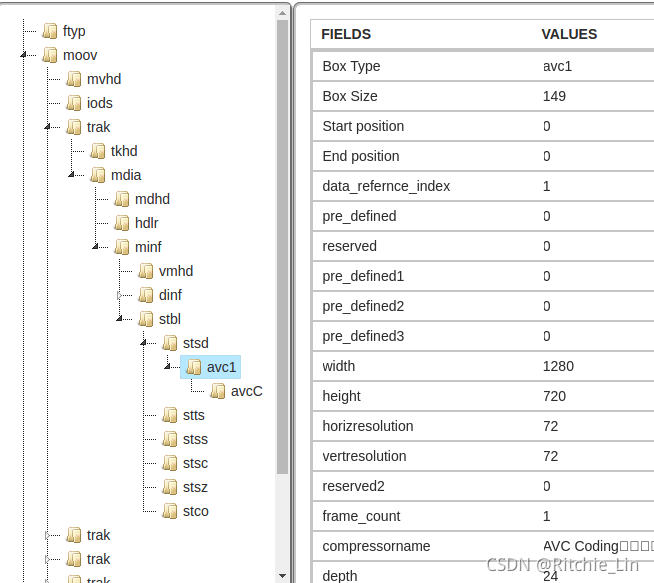Click the frame_count field name

click(361, 516)
